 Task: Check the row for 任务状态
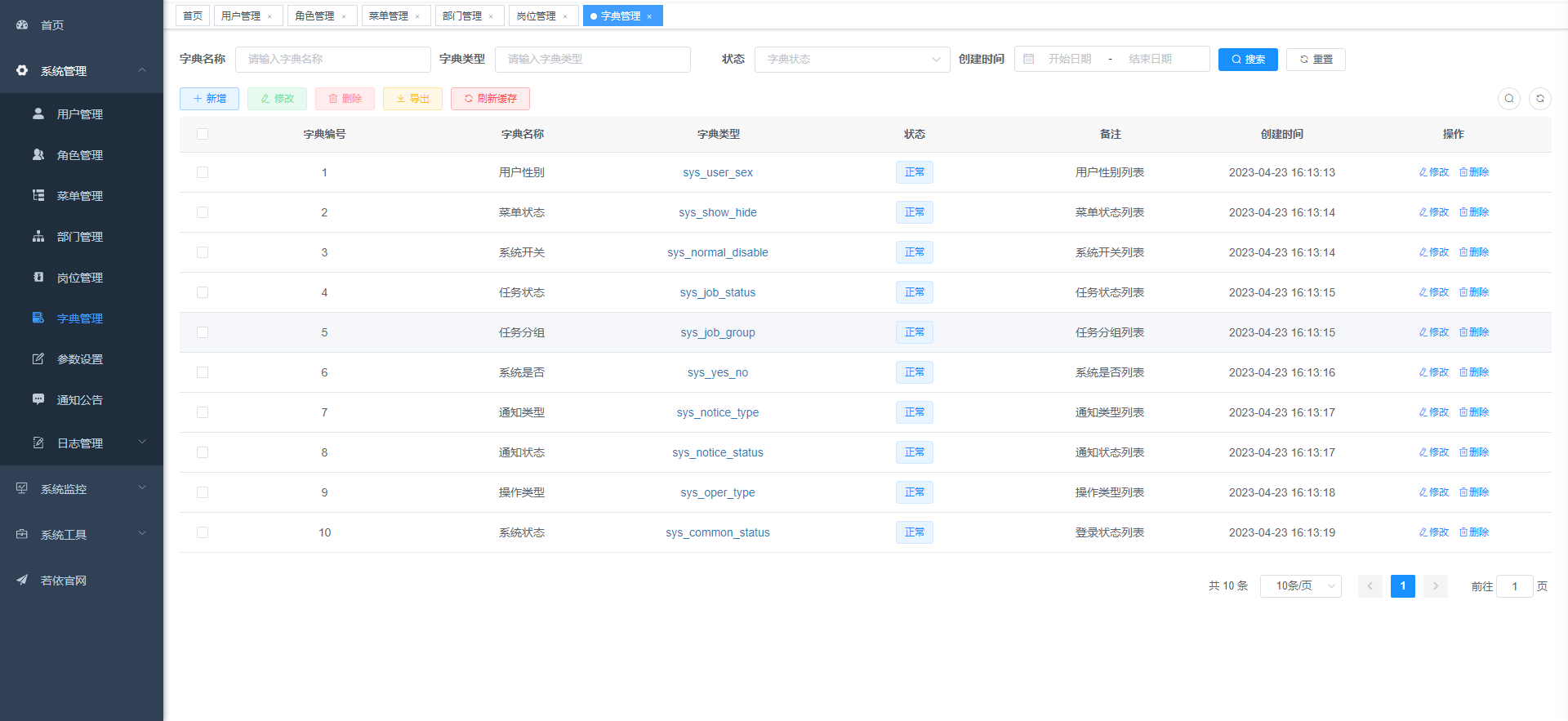click(x=203, y=292)
